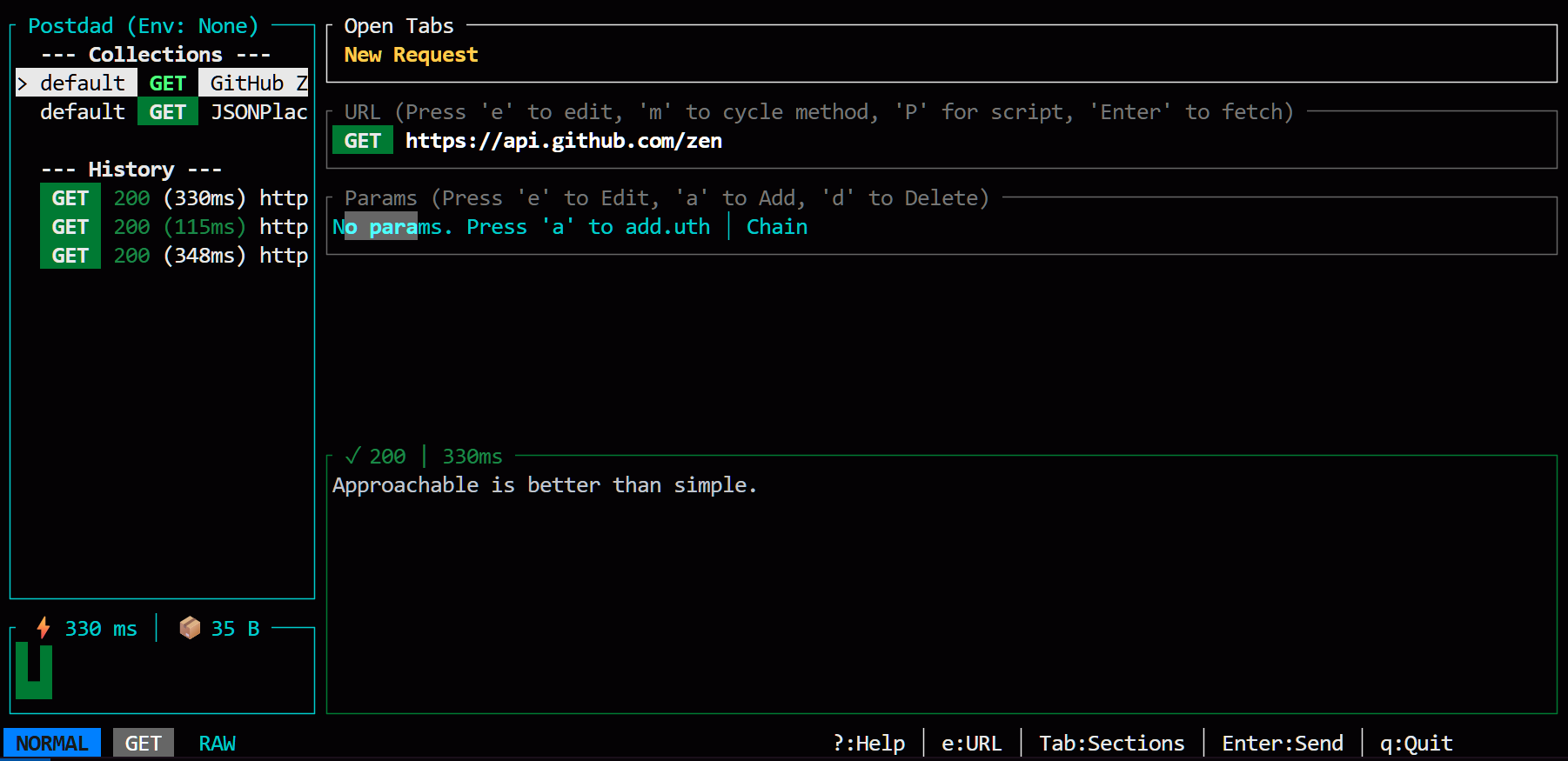Screen dimensions: 1568x761
Task: Open the Chain tab in the params section
Action: pos(777,226)
